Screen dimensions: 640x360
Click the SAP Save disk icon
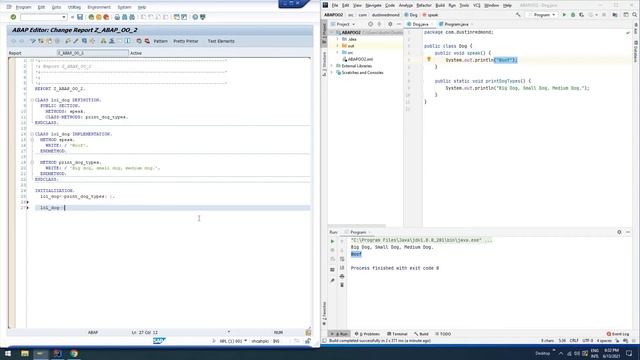pyautogui.click(x=80, y=17)
